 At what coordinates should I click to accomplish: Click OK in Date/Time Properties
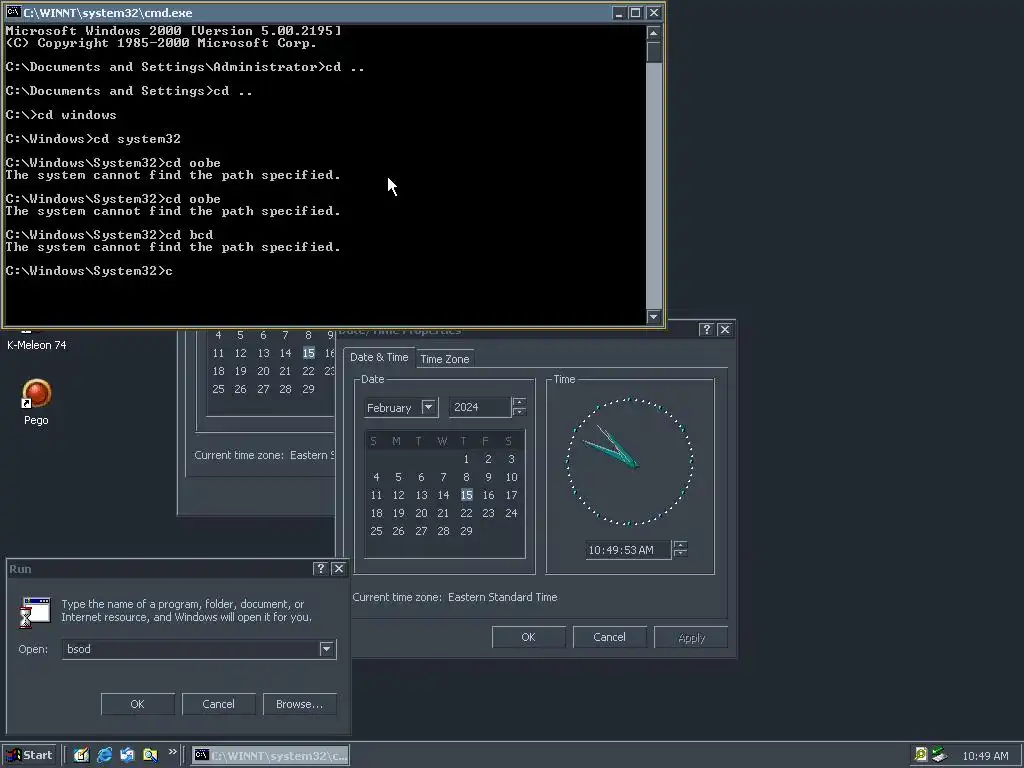tap(528, 637)
